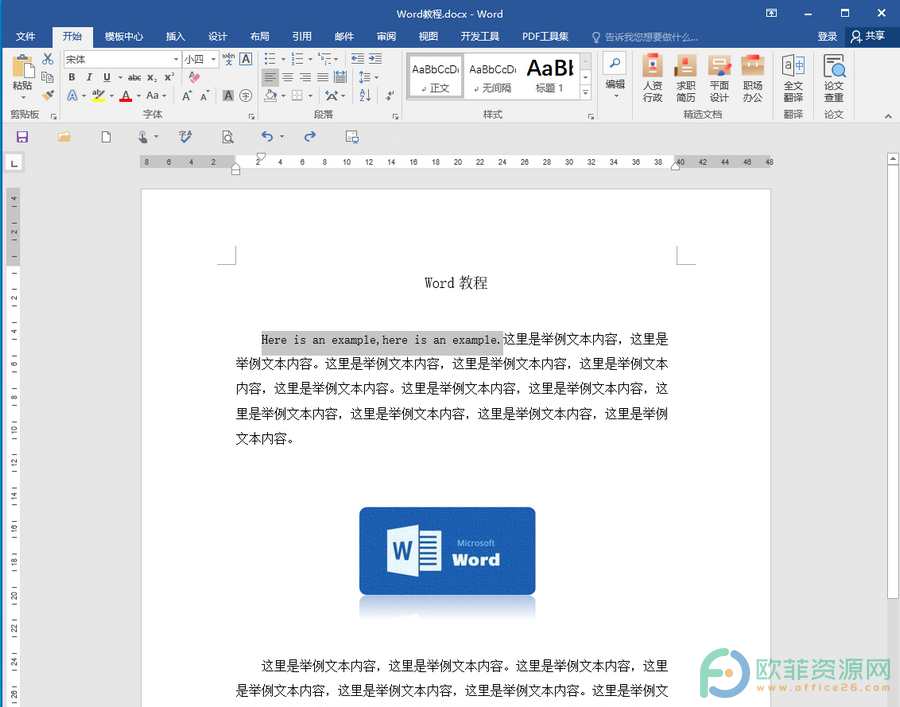Toggle bold formatting
Viewport: 900px width, 707px height.
(72, 77)
